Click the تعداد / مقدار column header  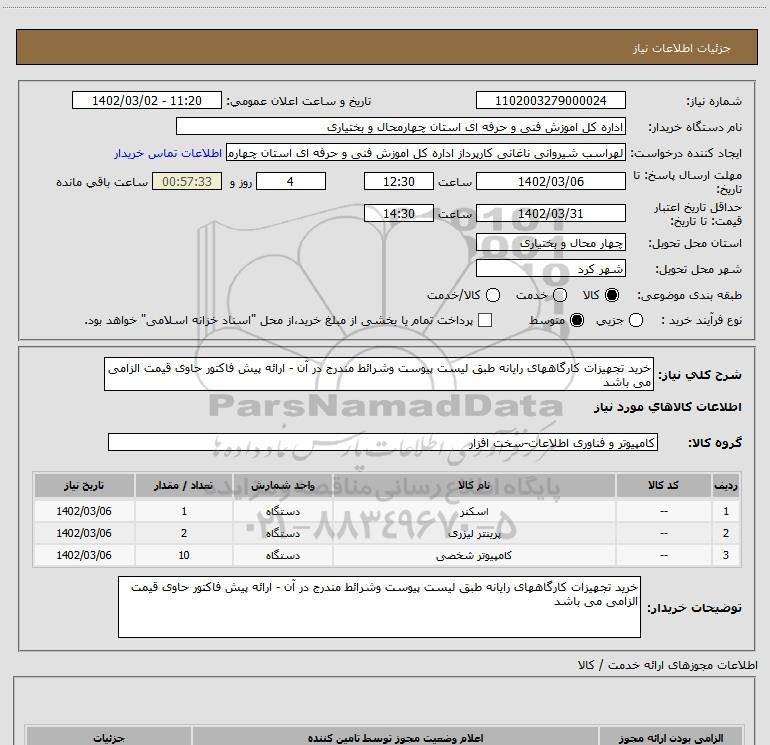click(184, 485)
